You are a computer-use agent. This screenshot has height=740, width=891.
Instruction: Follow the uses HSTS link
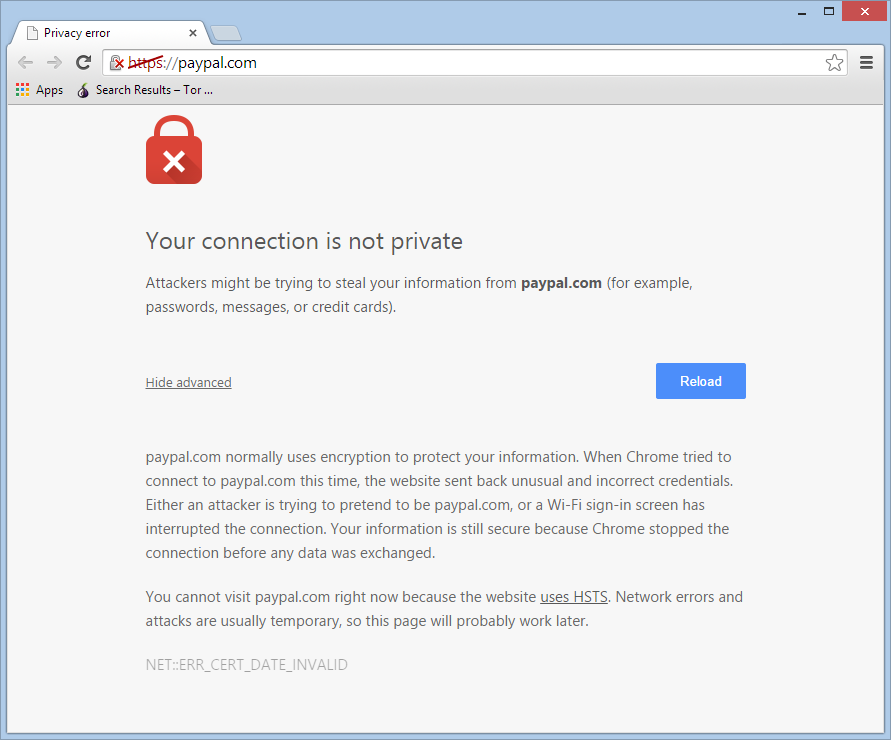point(574,597)
